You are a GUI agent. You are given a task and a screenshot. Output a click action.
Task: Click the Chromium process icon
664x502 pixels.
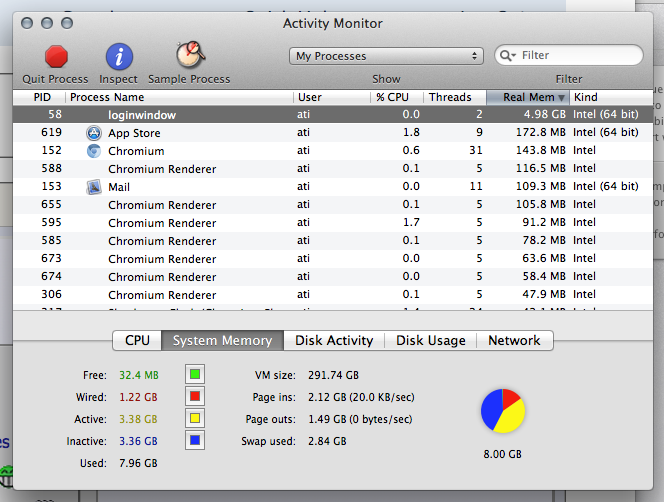[x=94, y=151]
